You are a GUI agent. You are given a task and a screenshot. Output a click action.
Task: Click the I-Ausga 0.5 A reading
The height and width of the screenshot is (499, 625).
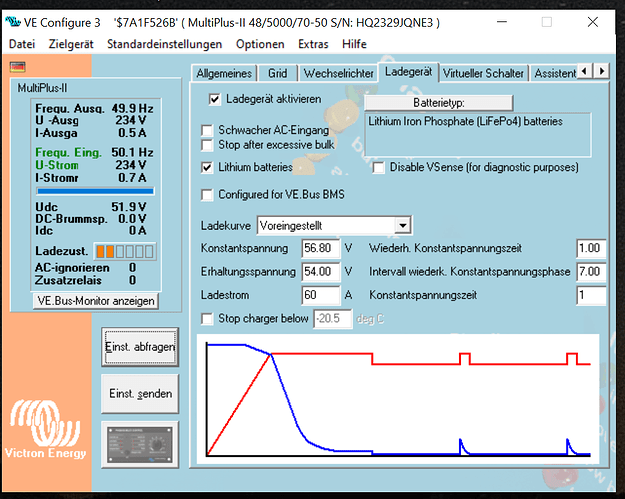(x=90, y=133)
